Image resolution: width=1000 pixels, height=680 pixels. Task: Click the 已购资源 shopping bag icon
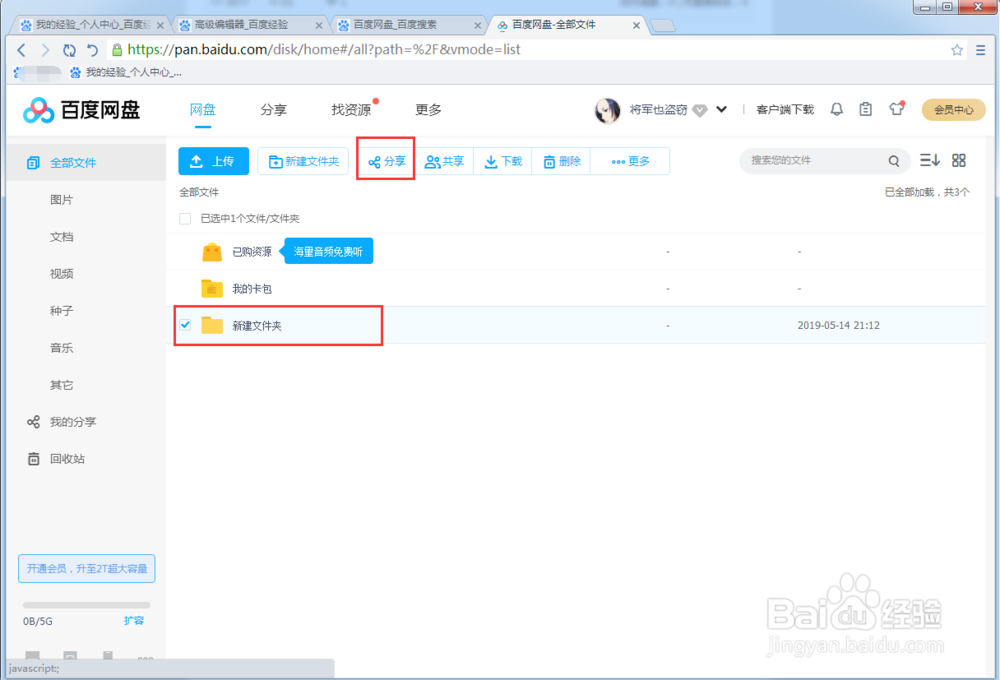coord(212,252)
